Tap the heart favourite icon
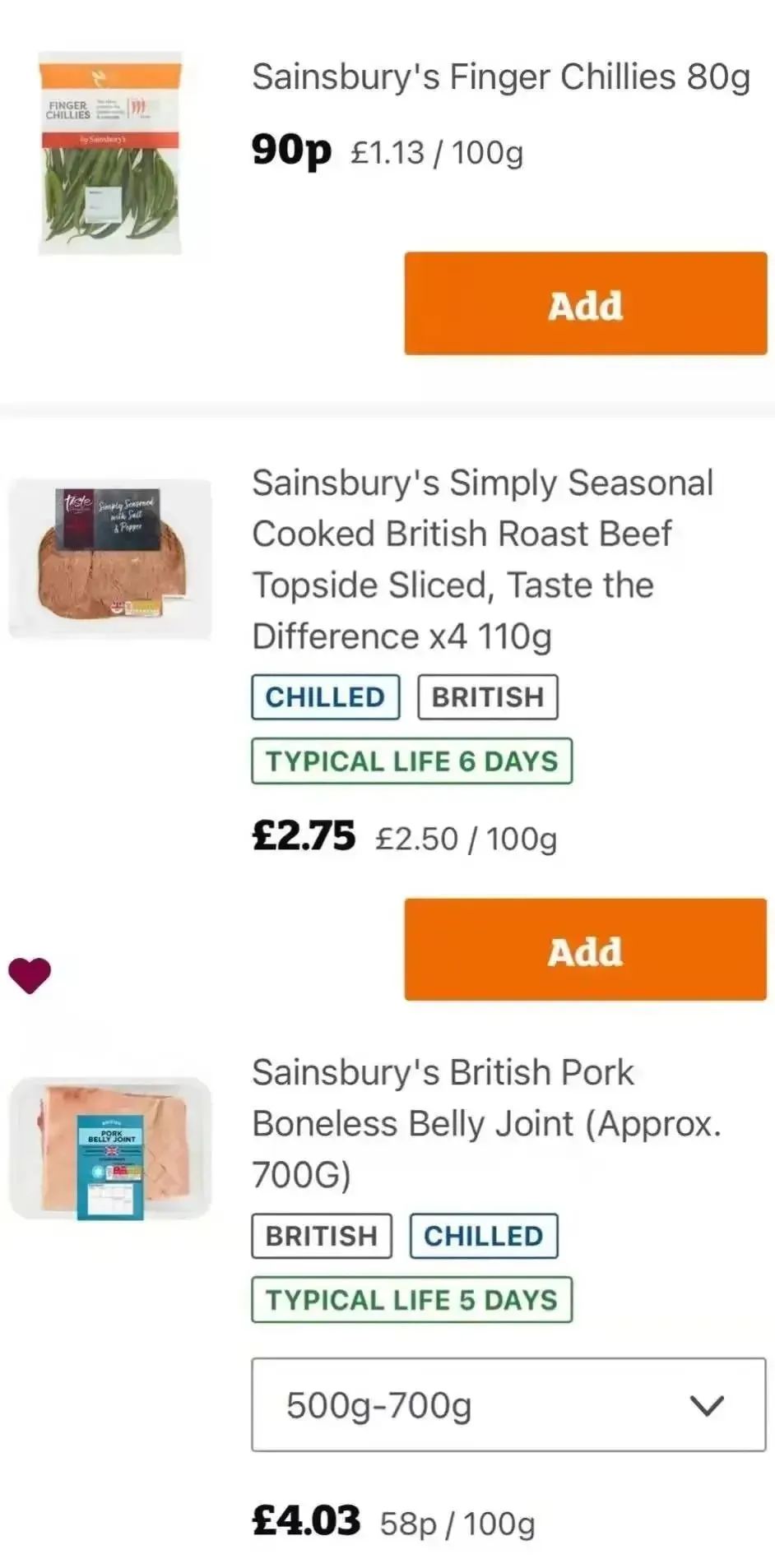The width and height of the screenshot is (775, 1568). [30, 976]
